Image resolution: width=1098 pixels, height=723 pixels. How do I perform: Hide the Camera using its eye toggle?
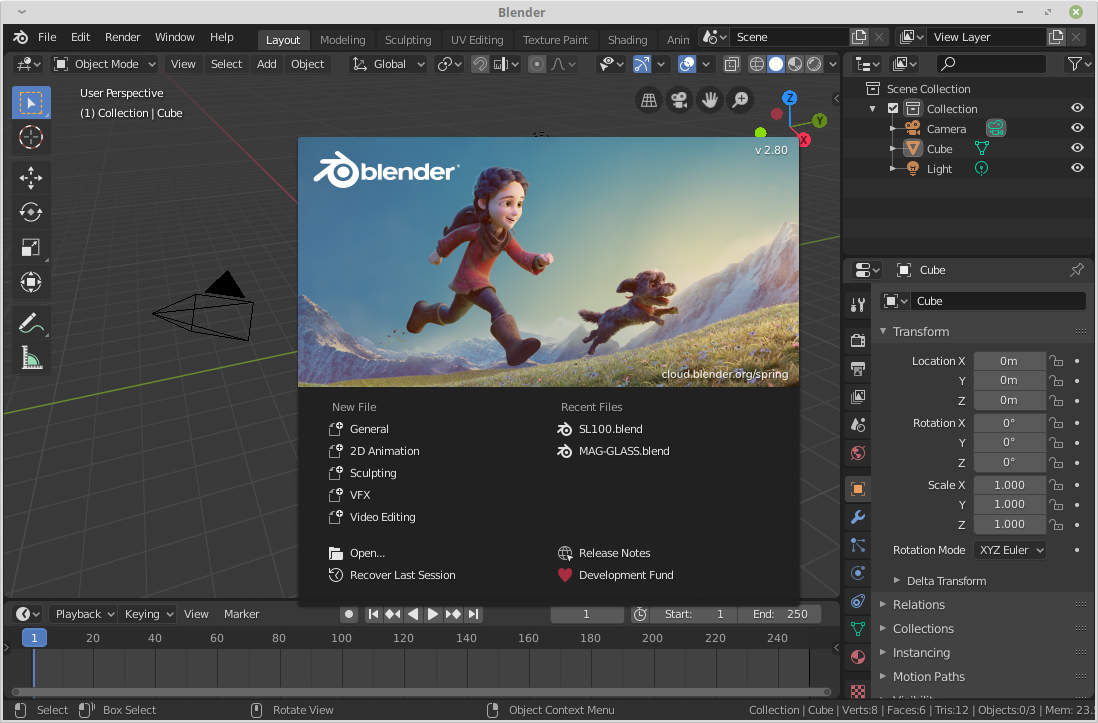(x=1078, y=128)
